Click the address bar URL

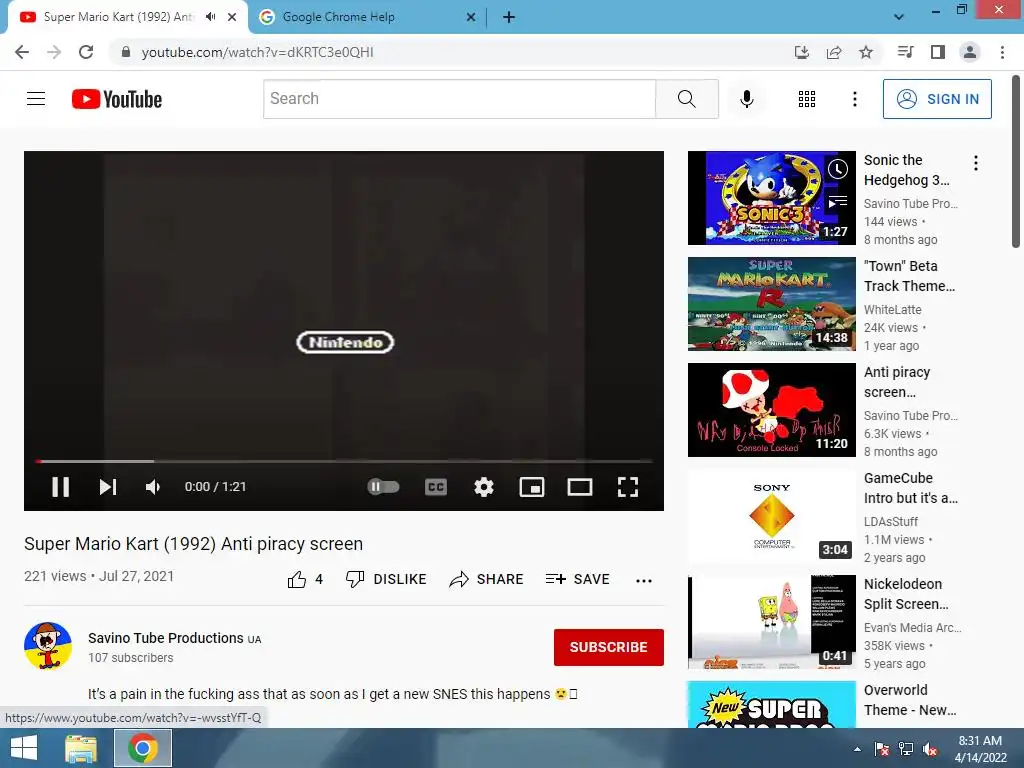(x=257, y=52)
